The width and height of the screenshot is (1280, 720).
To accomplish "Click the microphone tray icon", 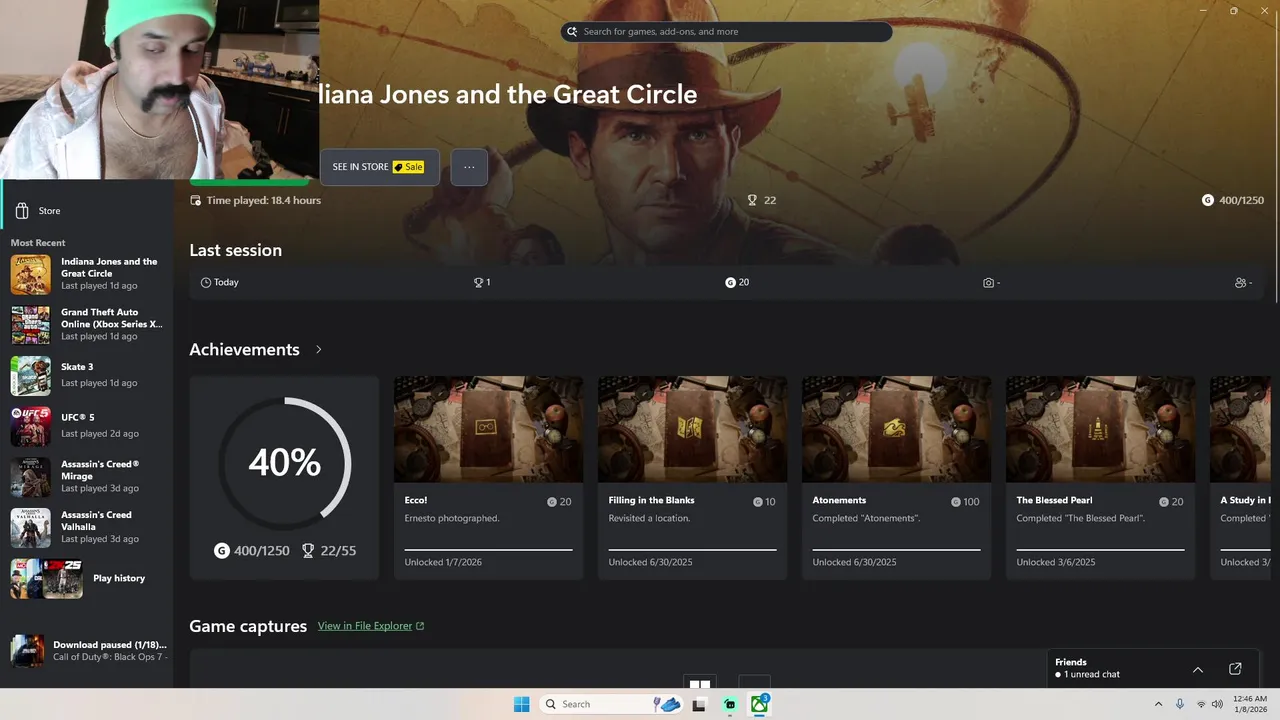I will click(1180, 704).
